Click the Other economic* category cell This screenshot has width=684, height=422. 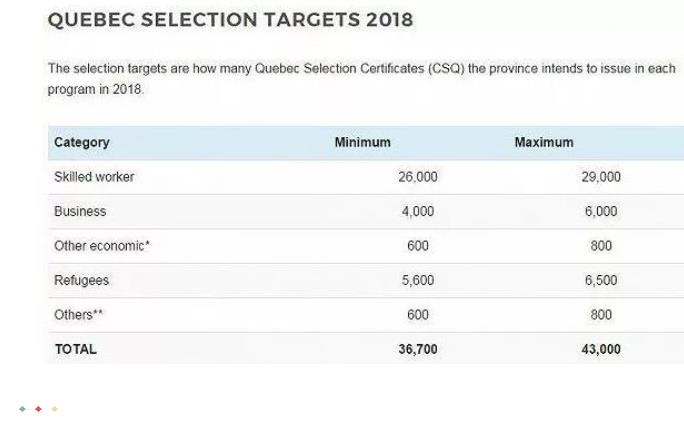(102, 246)
